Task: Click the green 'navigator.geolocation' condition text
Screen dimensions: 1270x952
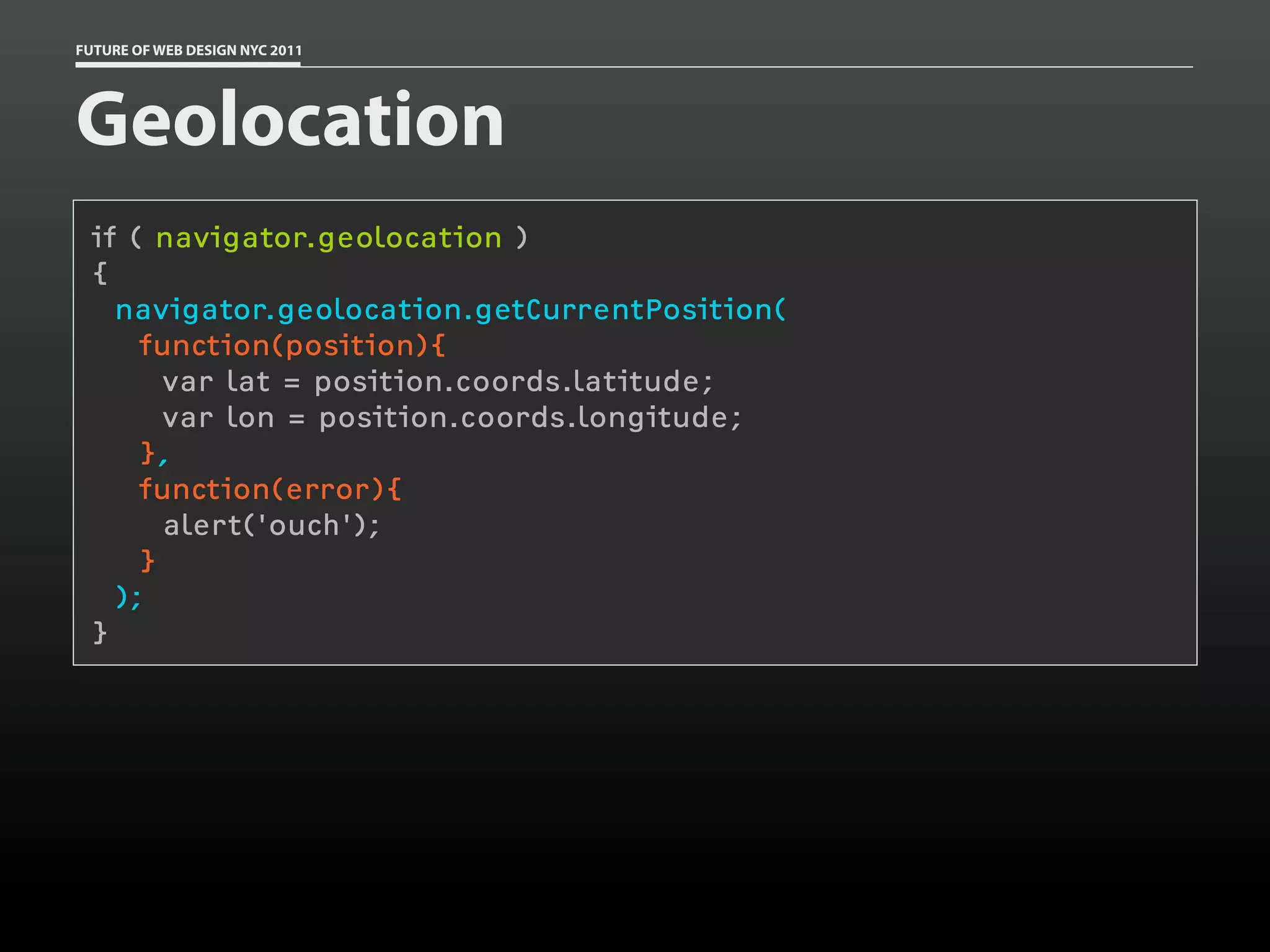Action: point(329,239)
